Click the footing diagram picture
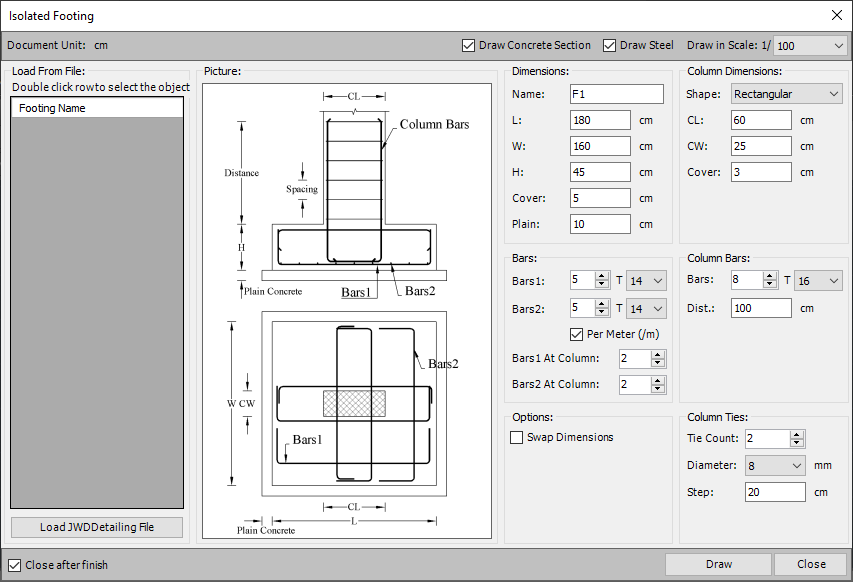The height and width of the screenshot is (582, 853). coord(346,310)
